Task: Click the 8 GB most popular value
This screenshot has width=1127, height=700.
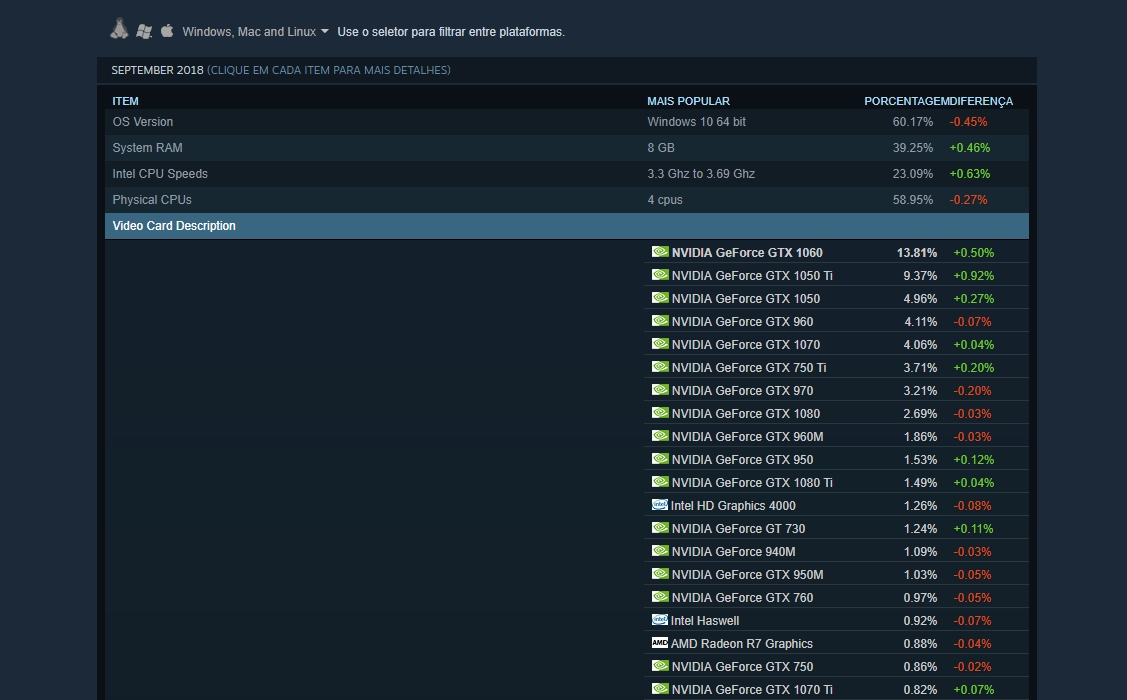Action: coord(661,148)
